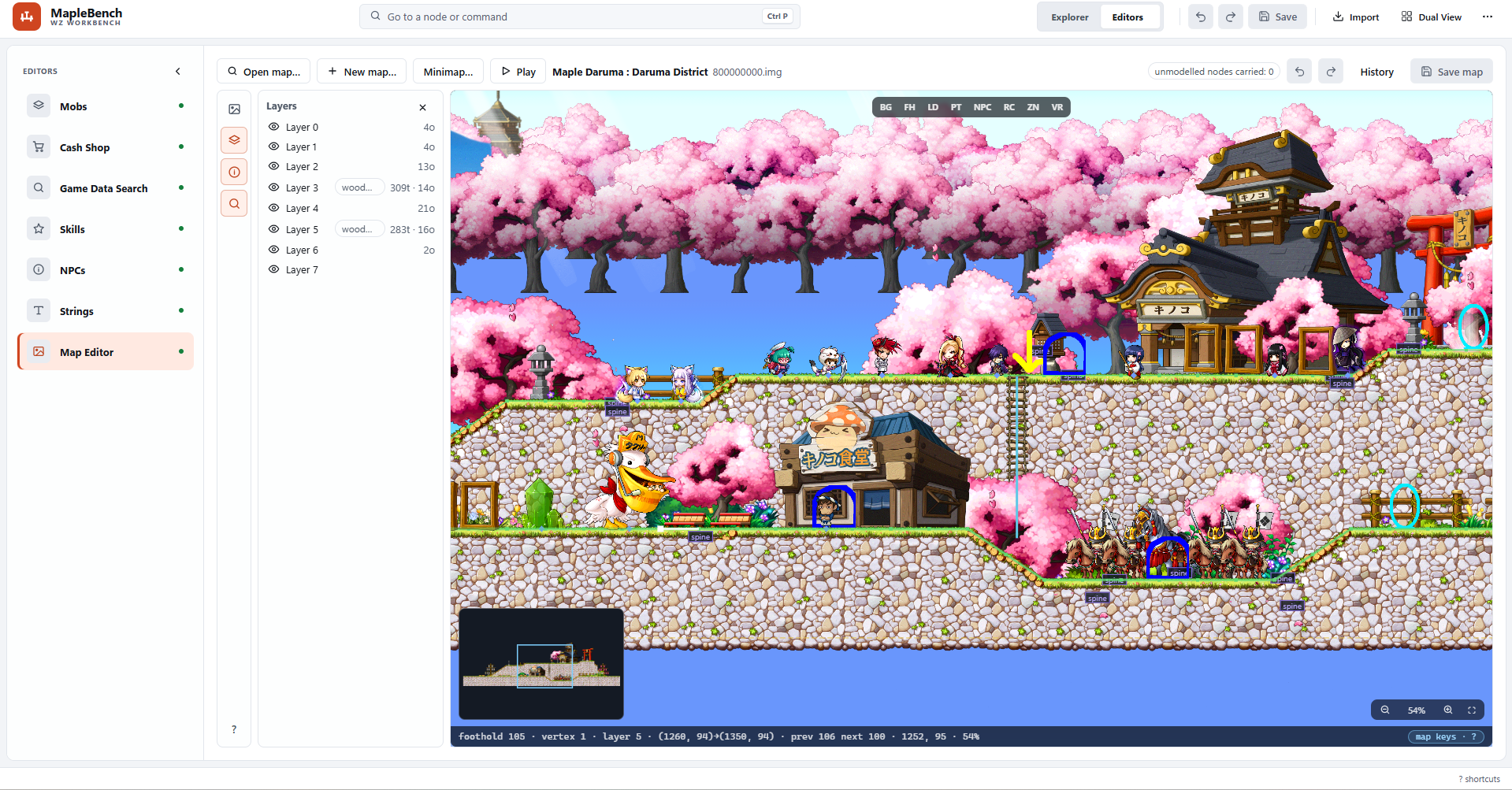Open the info panel icon in tool rail
The image size is (1512, 790).
[234, 172]
